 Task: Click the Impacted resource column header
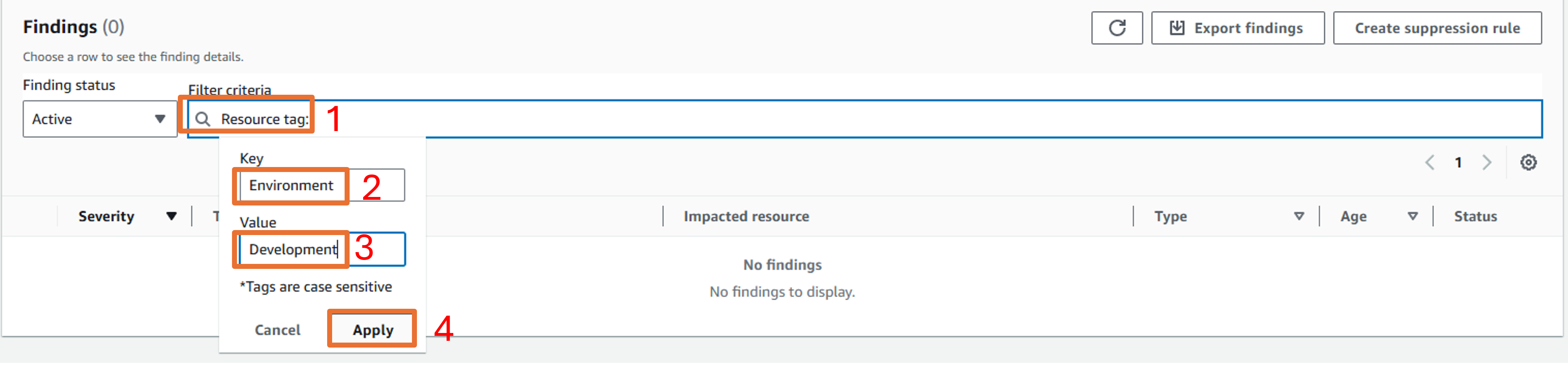pos(746,217)
